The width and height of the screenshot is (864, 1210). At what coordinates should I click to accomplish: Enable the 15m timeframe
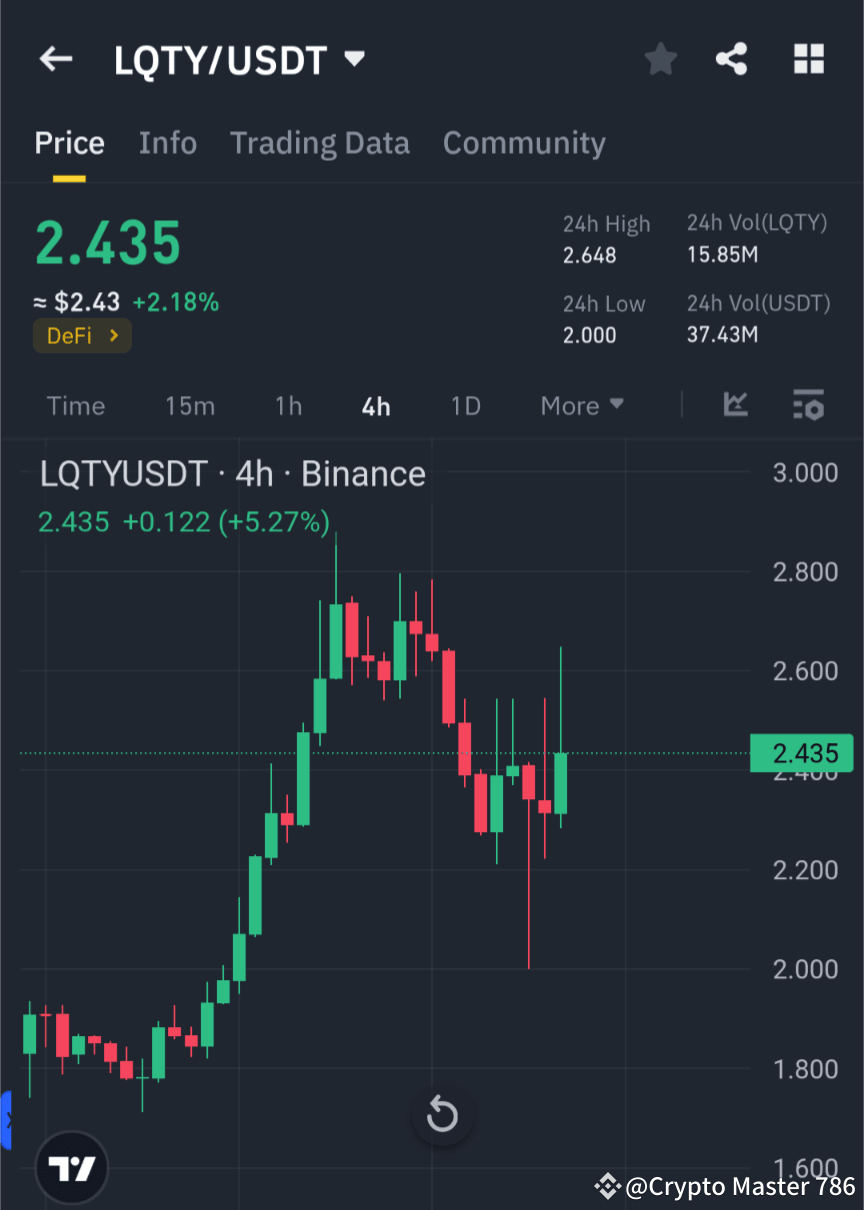pos(190,406)
